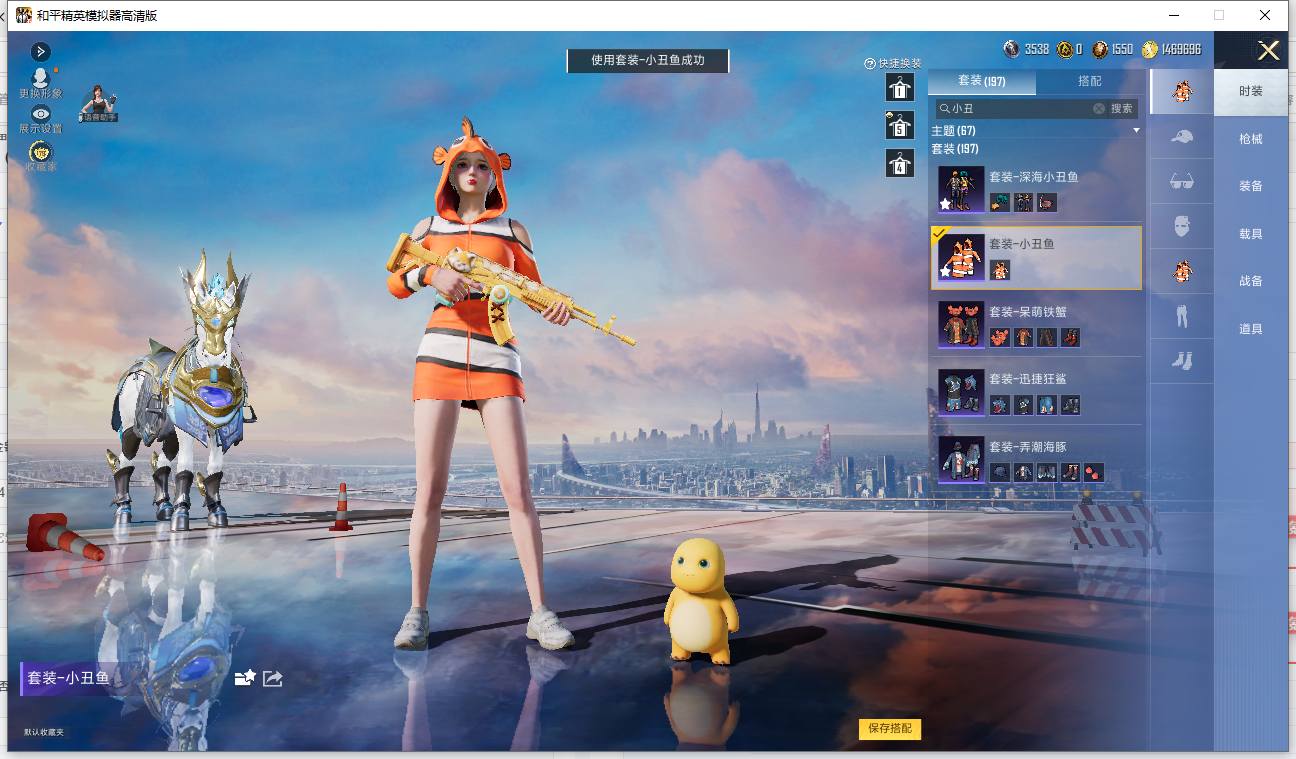This screenshot has height=759, width=1296.
Task: Select quick-change hanger preset 1
Action: (900, 88)
